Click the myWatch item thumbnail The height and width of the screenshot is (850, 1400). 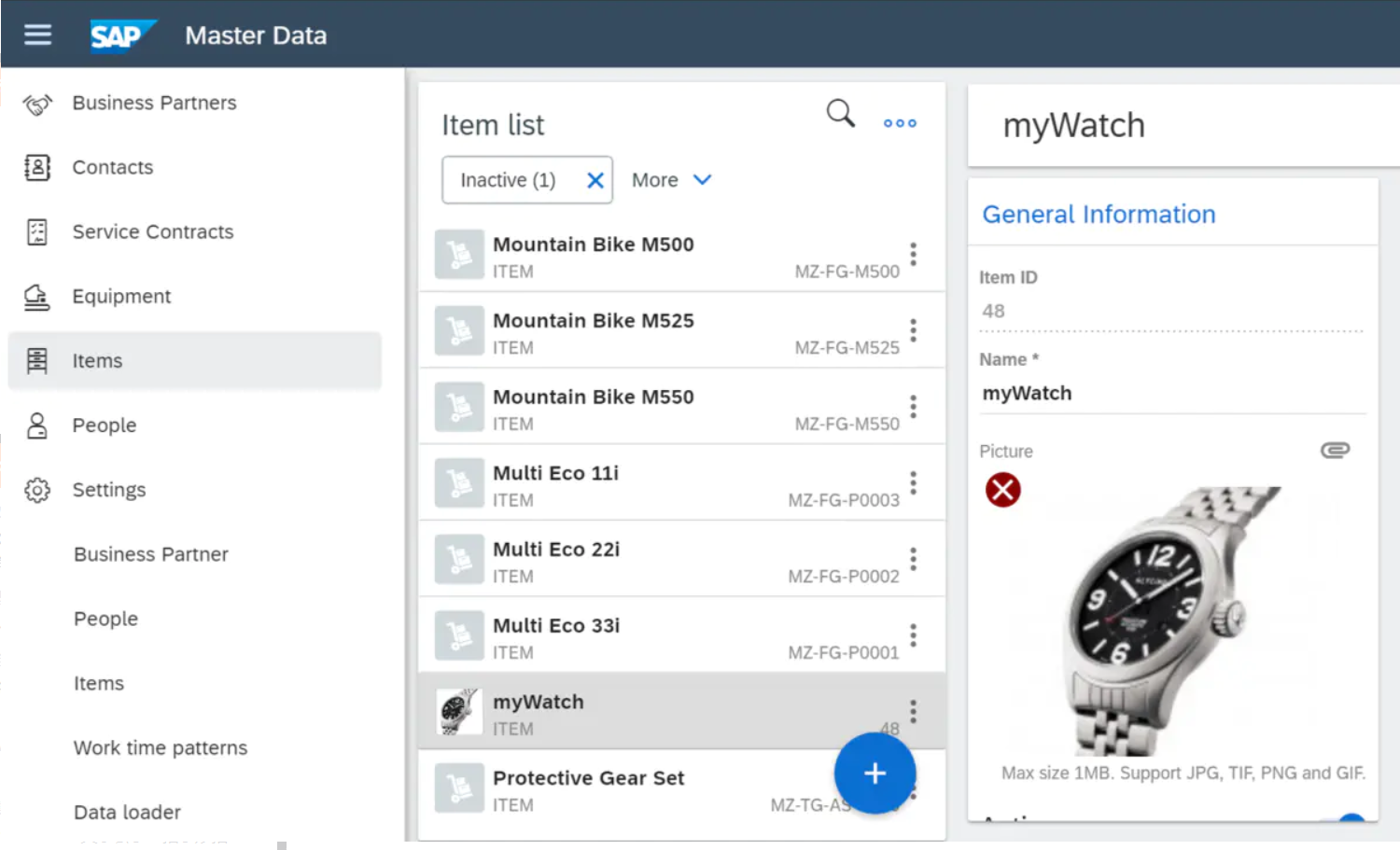(x=458, y=711)
